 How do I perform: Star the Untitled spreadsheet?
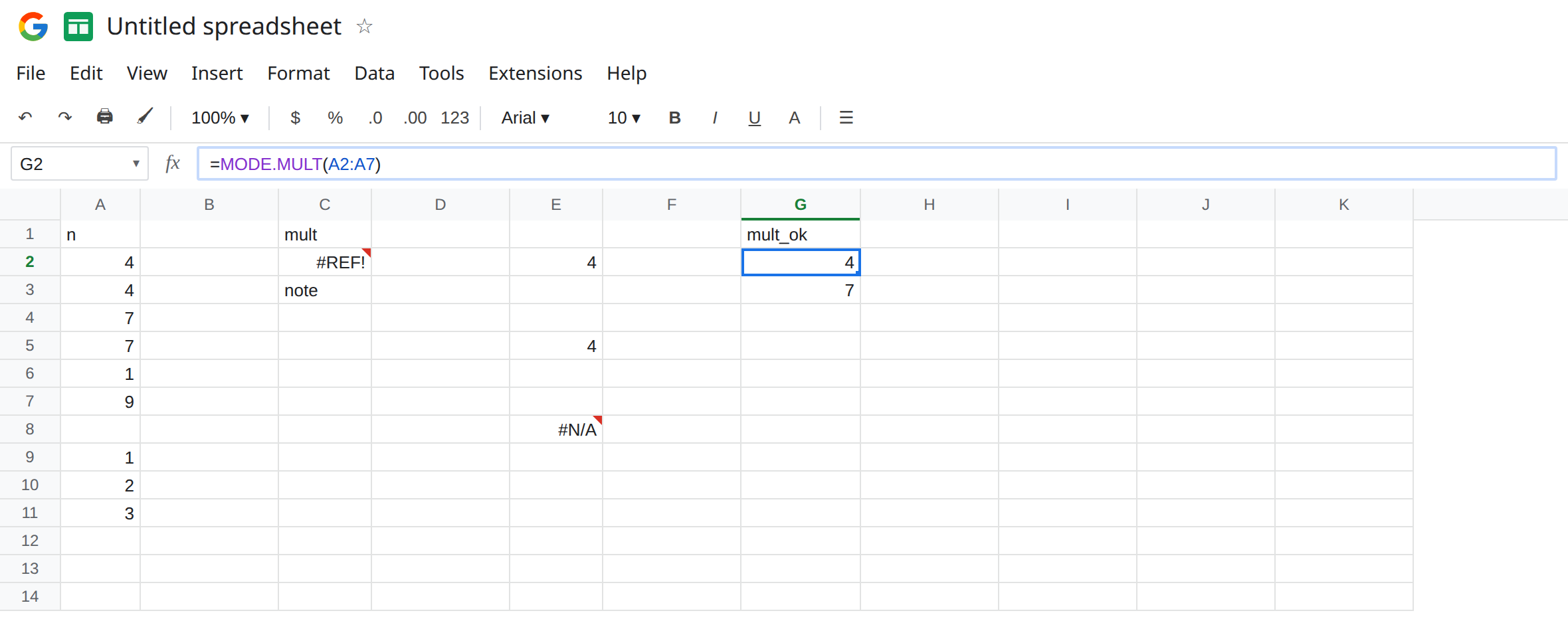click(x=364, y=27)
